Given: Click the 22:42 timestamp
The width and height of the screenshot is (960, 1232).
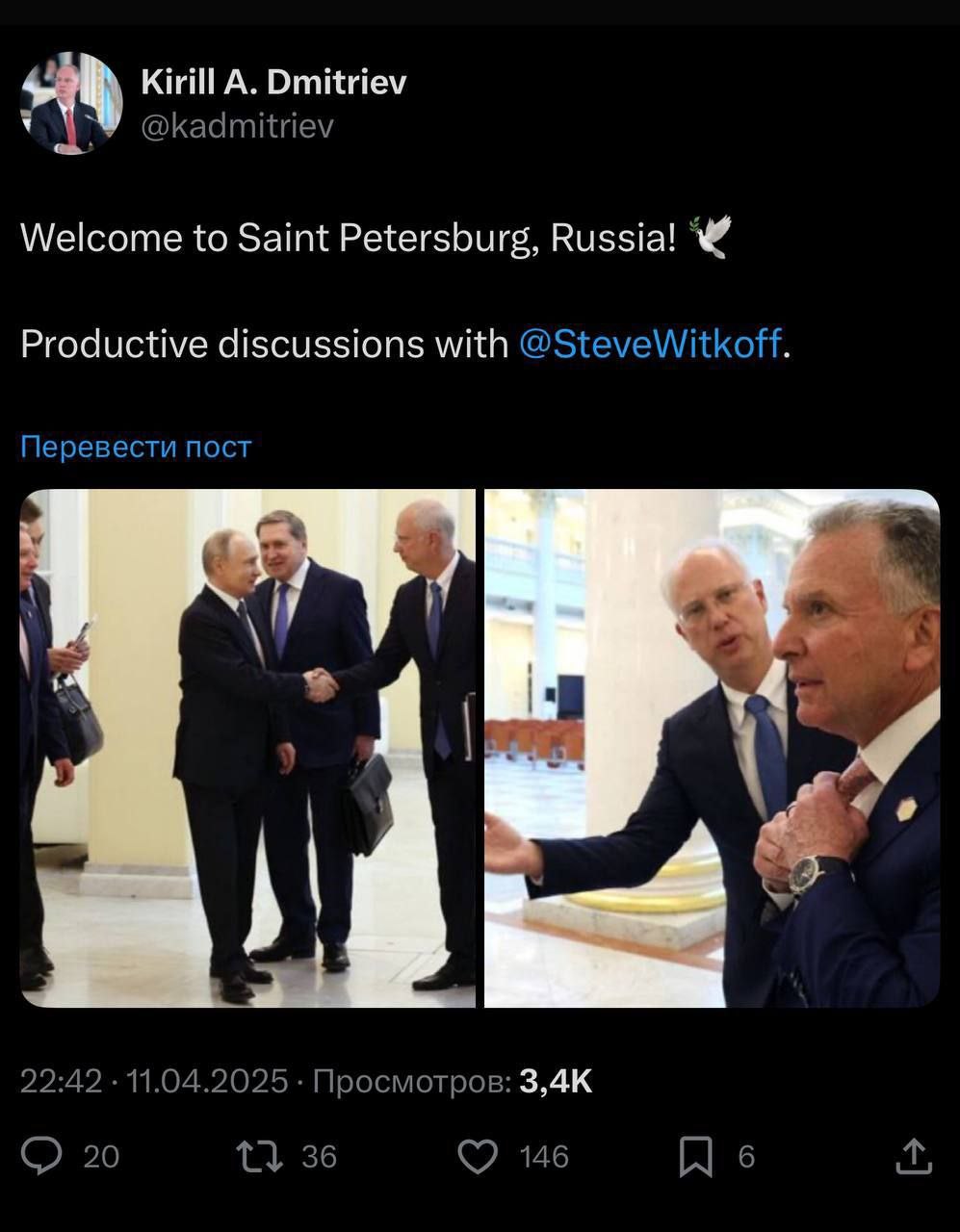Looking at the screenshot, I should point(61,1082).
